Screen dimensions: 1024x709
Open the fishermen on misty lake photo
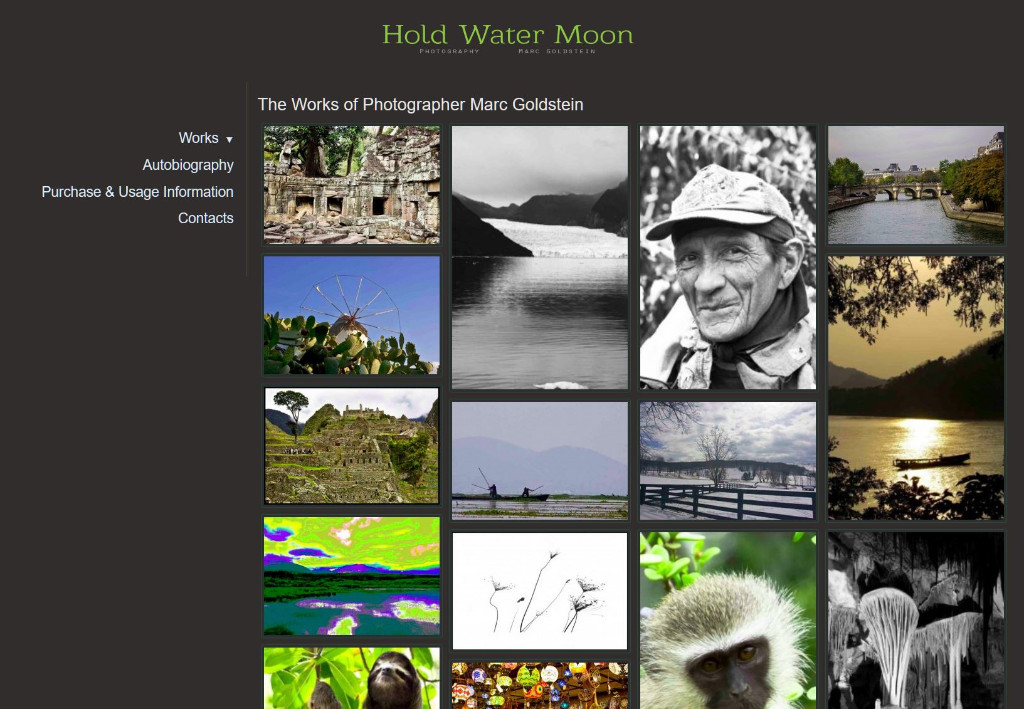click(x=540, y=460)
